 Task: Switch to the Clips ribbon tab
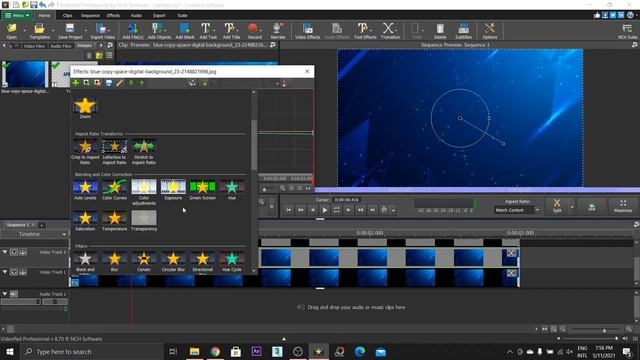pos(67,16)
